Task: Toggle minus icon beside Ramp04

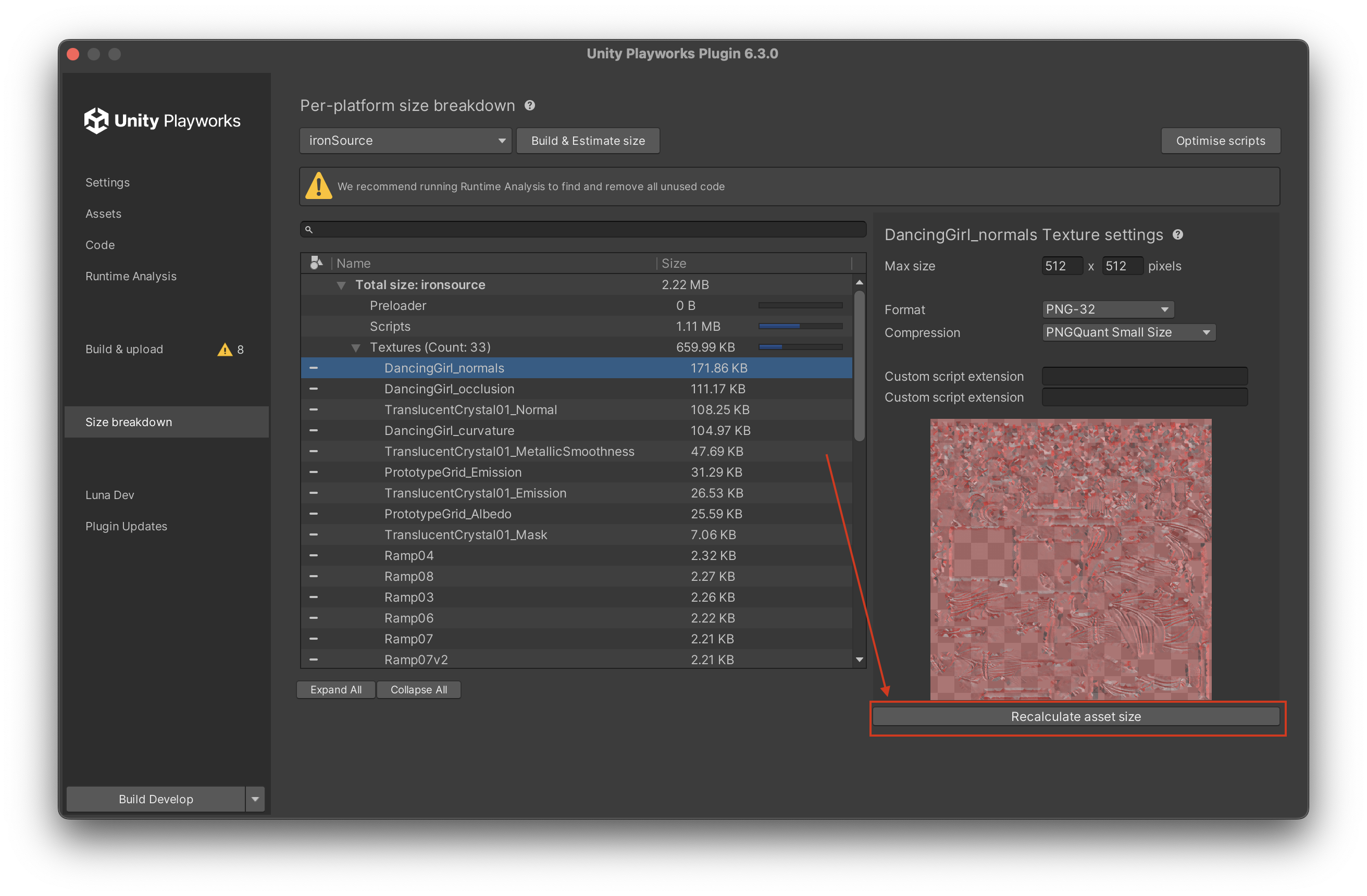Action: (x=314, y=555)
